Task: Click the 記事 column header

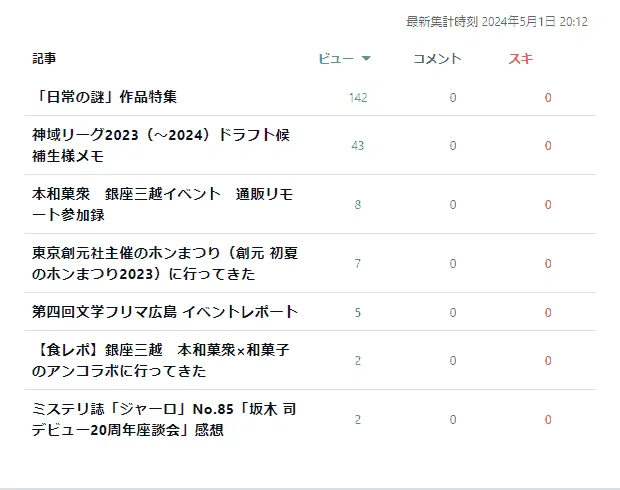Action: [44, 59]
